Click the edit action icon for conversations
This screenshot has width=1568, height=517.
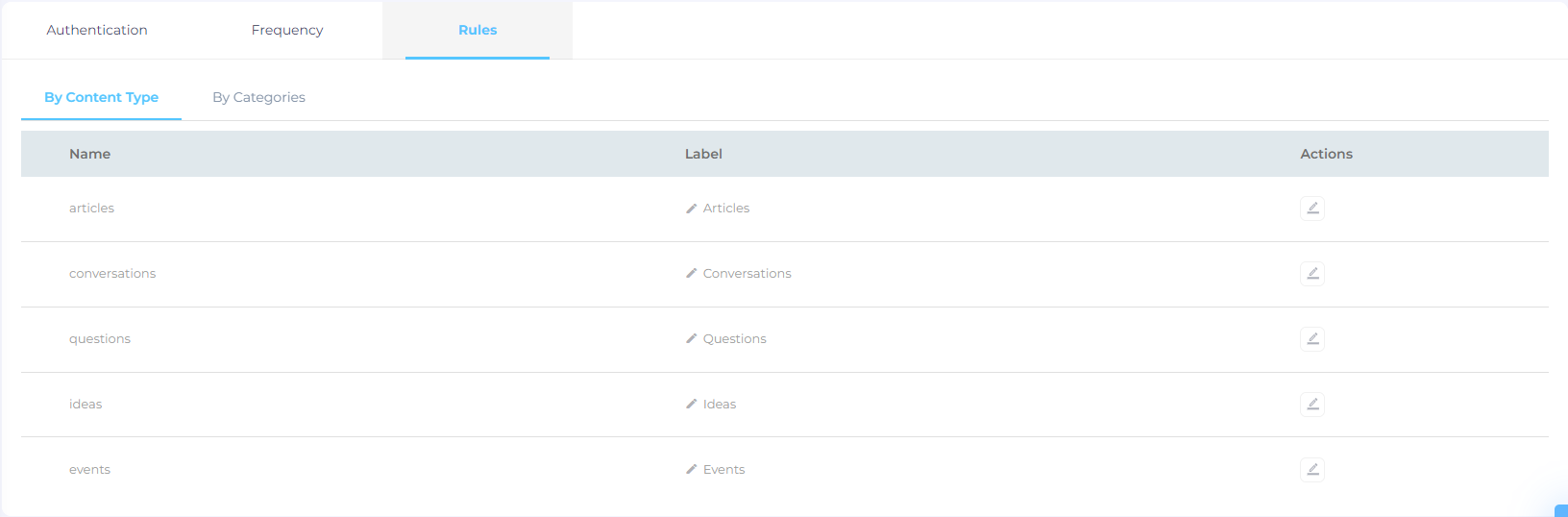pyautogui.click(x=1312, y=274)
